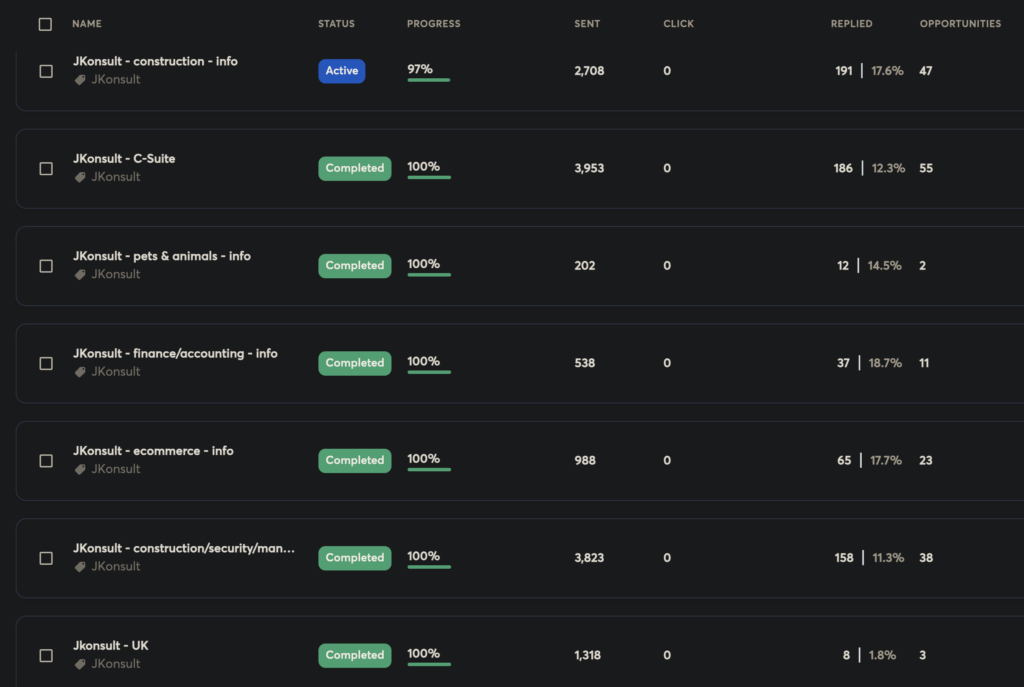Sort by the Name column header
The width and height of the screenshot is (1024, 687).
tap(87, 24)
